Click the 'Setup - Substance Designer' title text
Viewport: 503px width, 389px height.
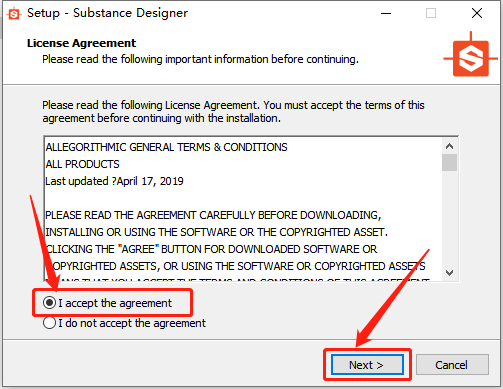tap(107, 13)
